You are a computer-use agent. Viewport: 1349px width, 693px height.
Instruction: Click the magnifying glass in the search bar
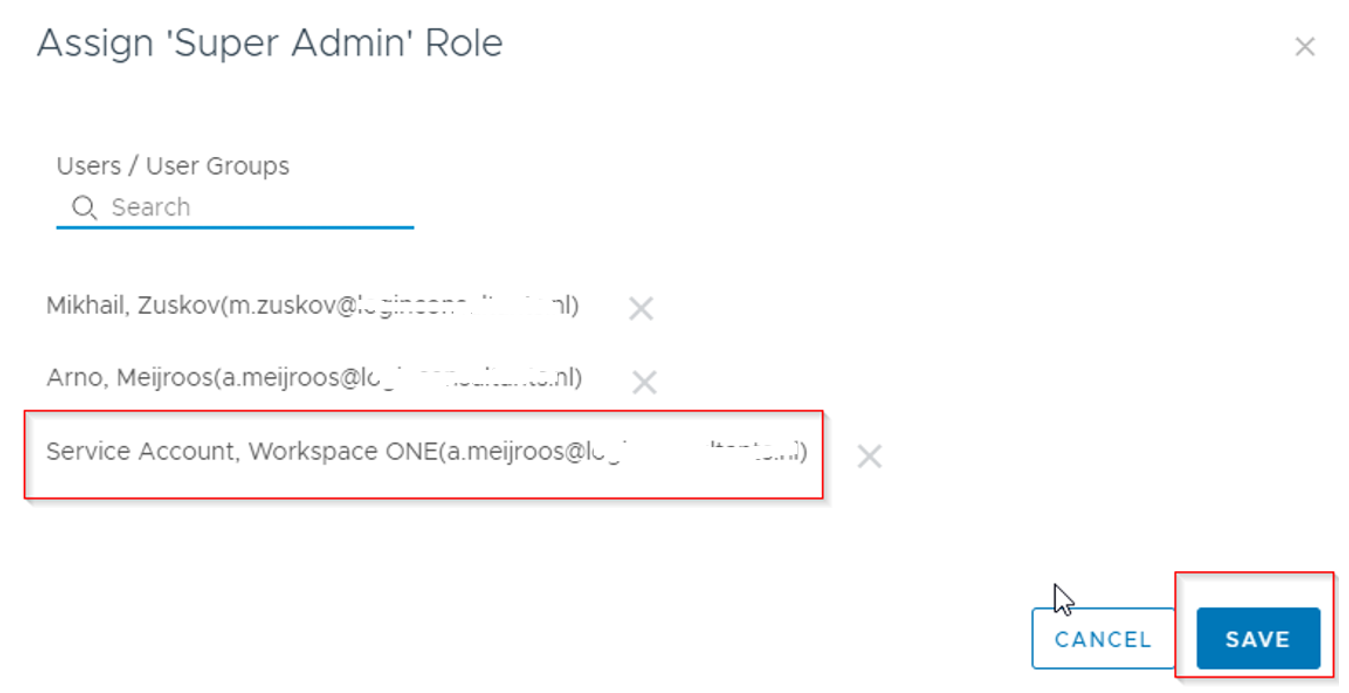point(84,207)
